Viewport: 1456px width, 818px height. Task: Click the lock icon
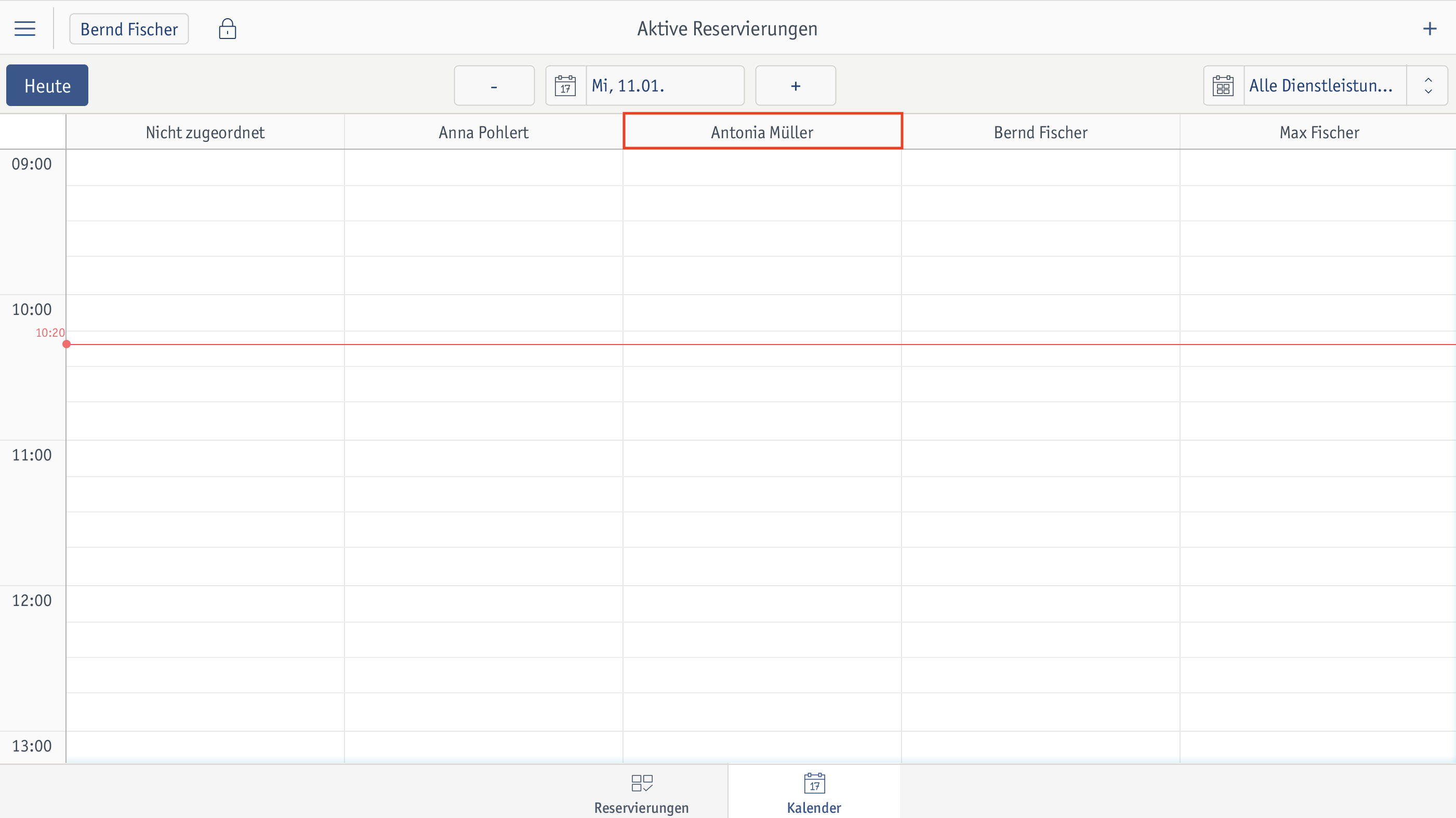point(227,29)
